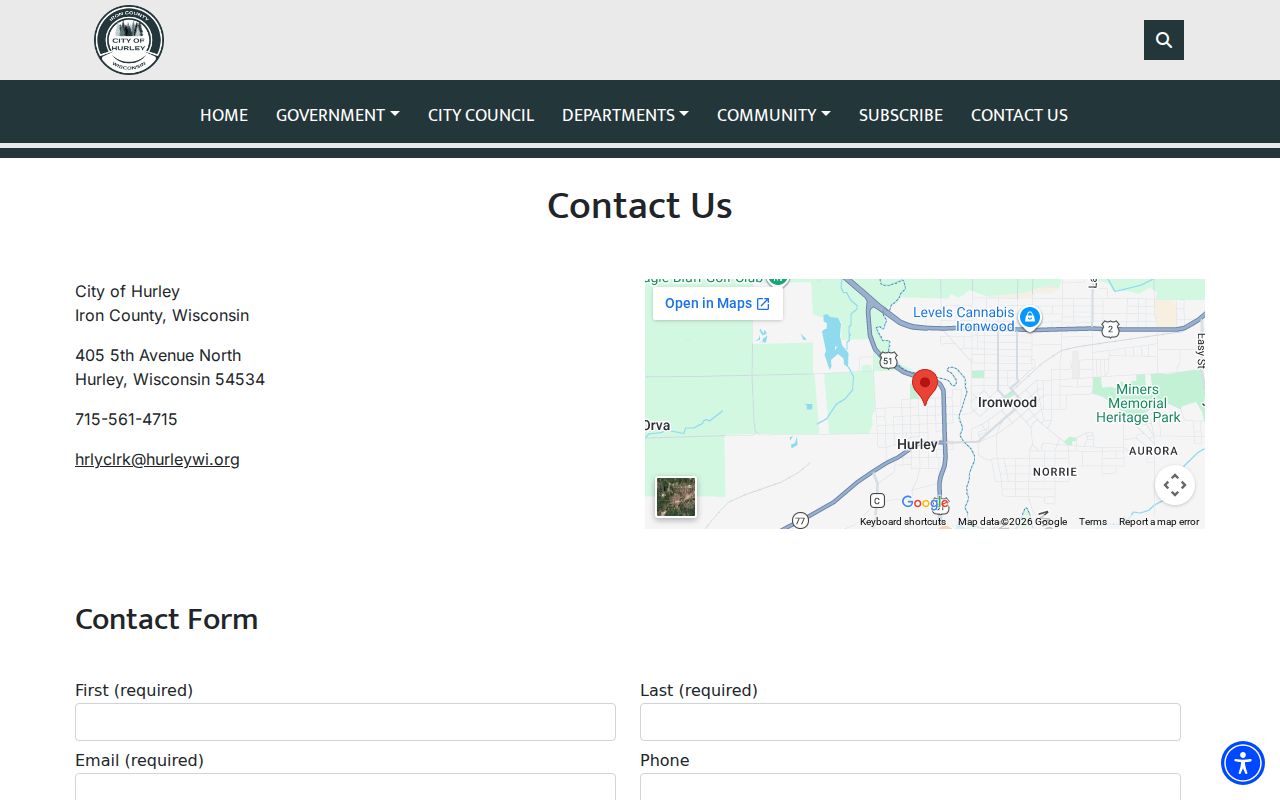Click the Iron County, Wisconsin text
Image resolution: width=1280 pixels, height=800 pixels.
(162, 315)
